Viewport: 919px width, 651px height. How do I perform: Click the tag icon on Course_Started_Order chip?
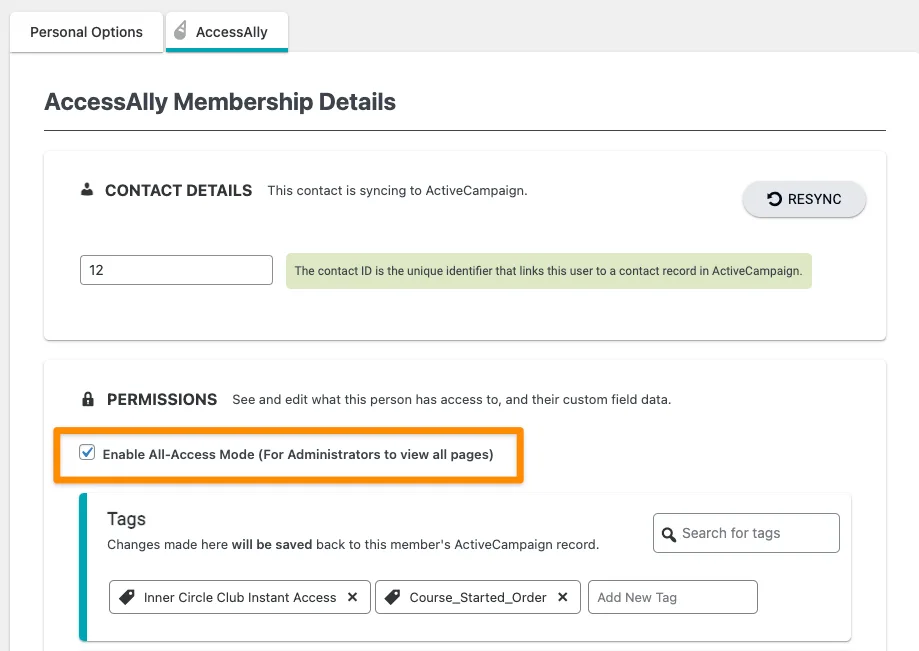click(391, 597)
